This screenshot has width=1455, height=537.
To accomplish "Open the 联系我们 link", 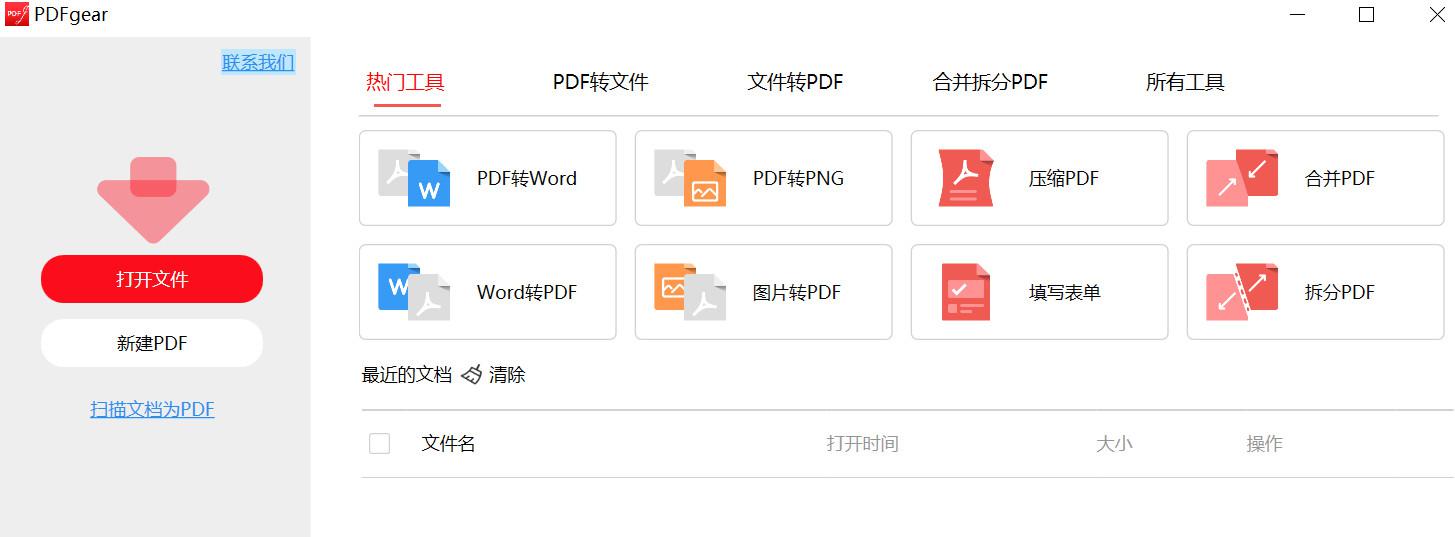I will click(x=258, y=62).
